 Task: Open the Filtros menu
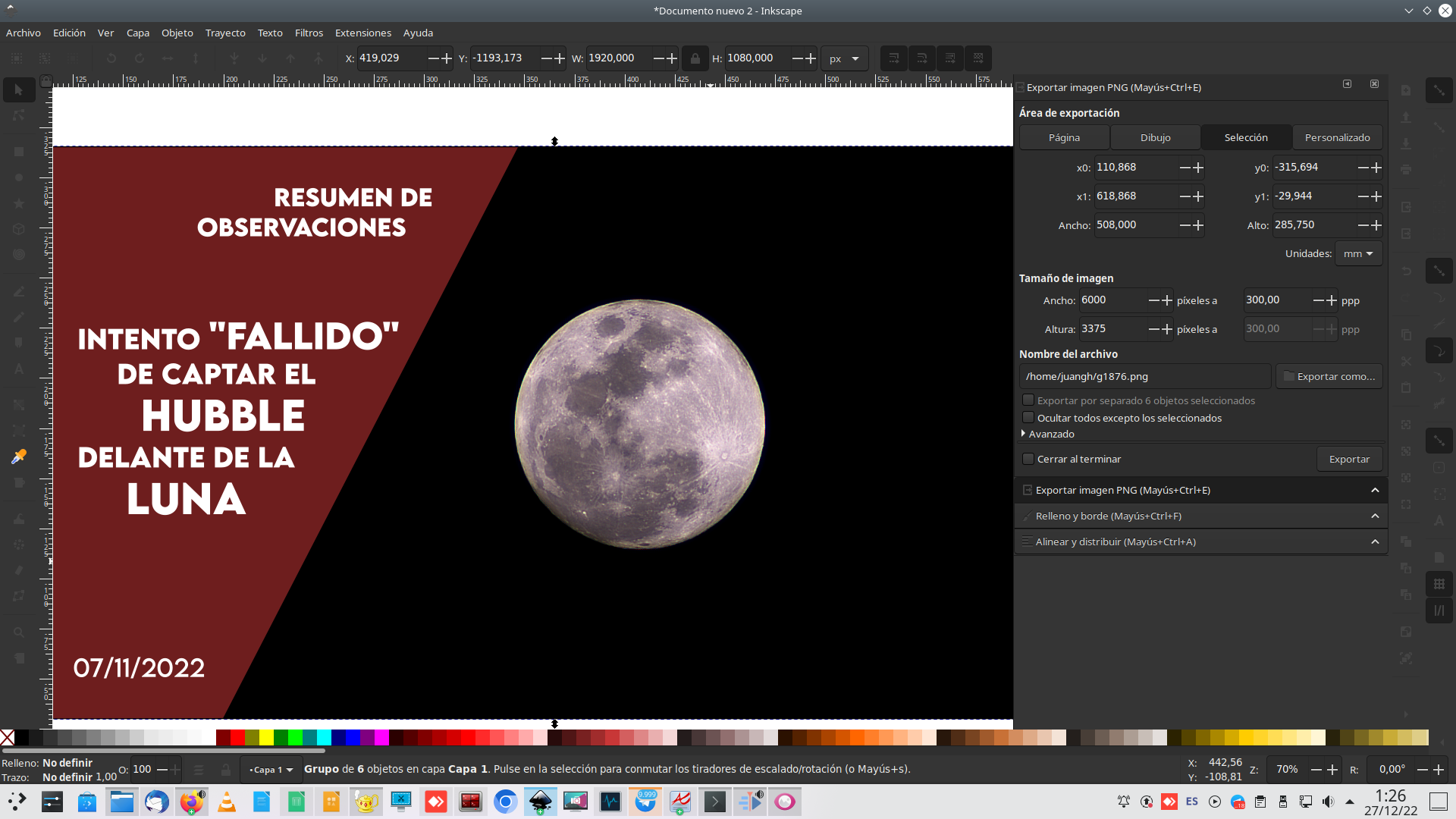click(309, 33)
